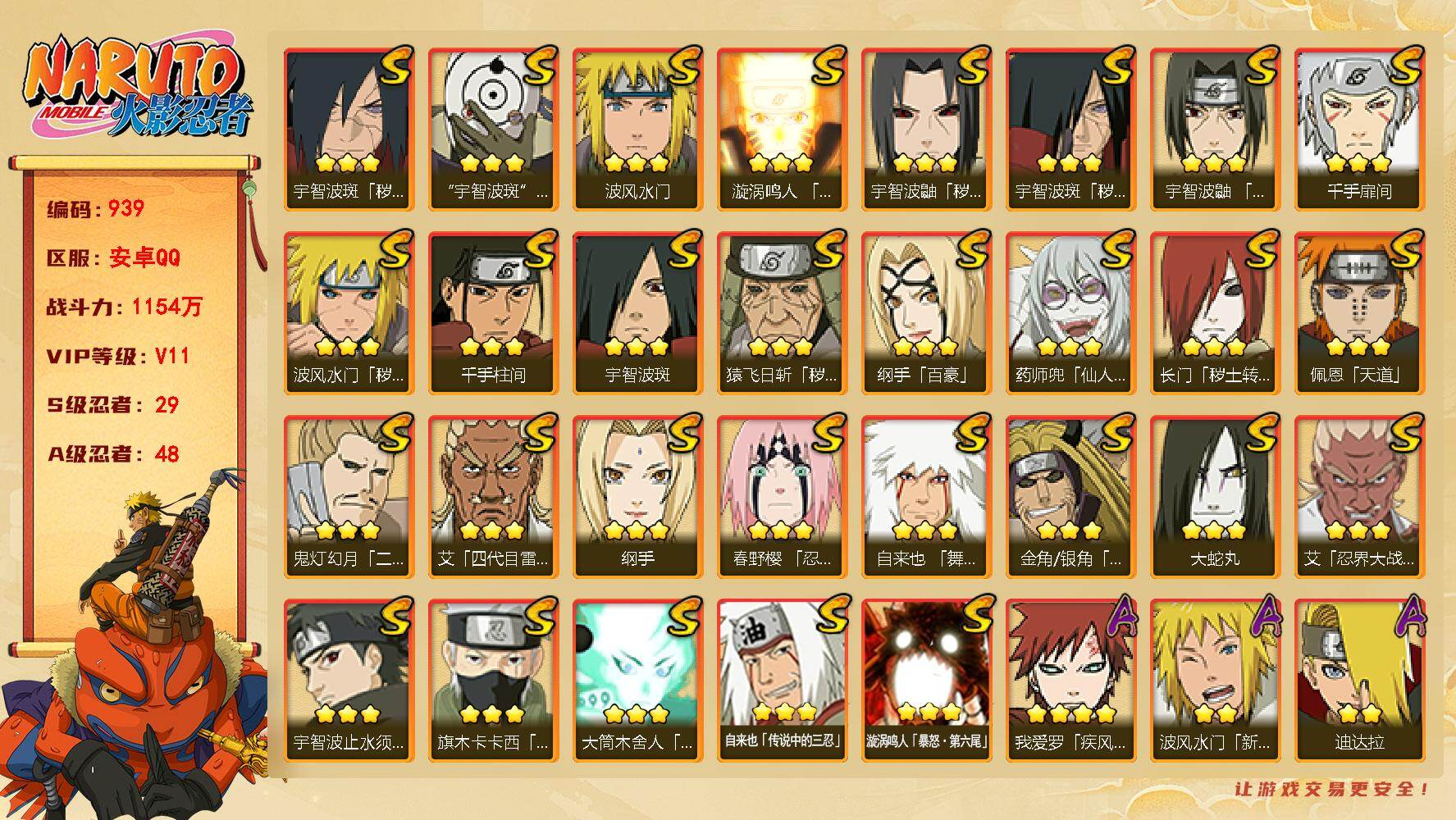Click the Naruto Mobile 火影忍者 logo
This screenshot has width=1456, height=820.
click(x=138, y=88)
